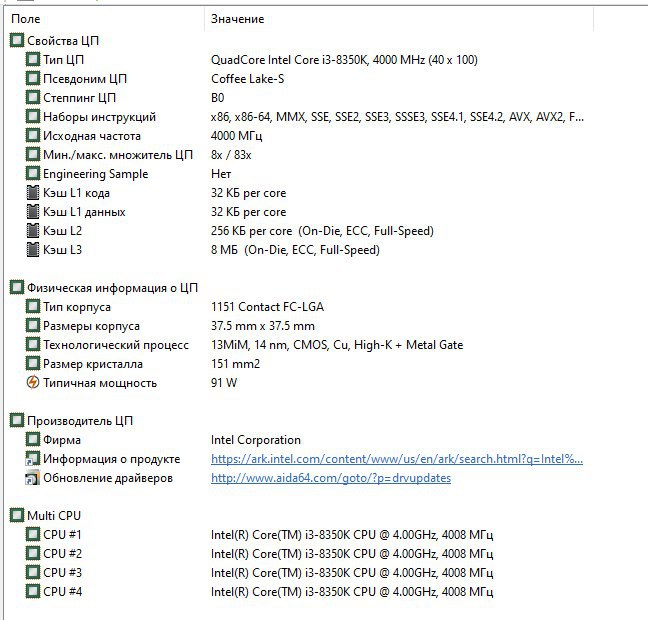Screen dimensions: 648x620
Task: Select the Intel Corporation value
Action: 255,440
